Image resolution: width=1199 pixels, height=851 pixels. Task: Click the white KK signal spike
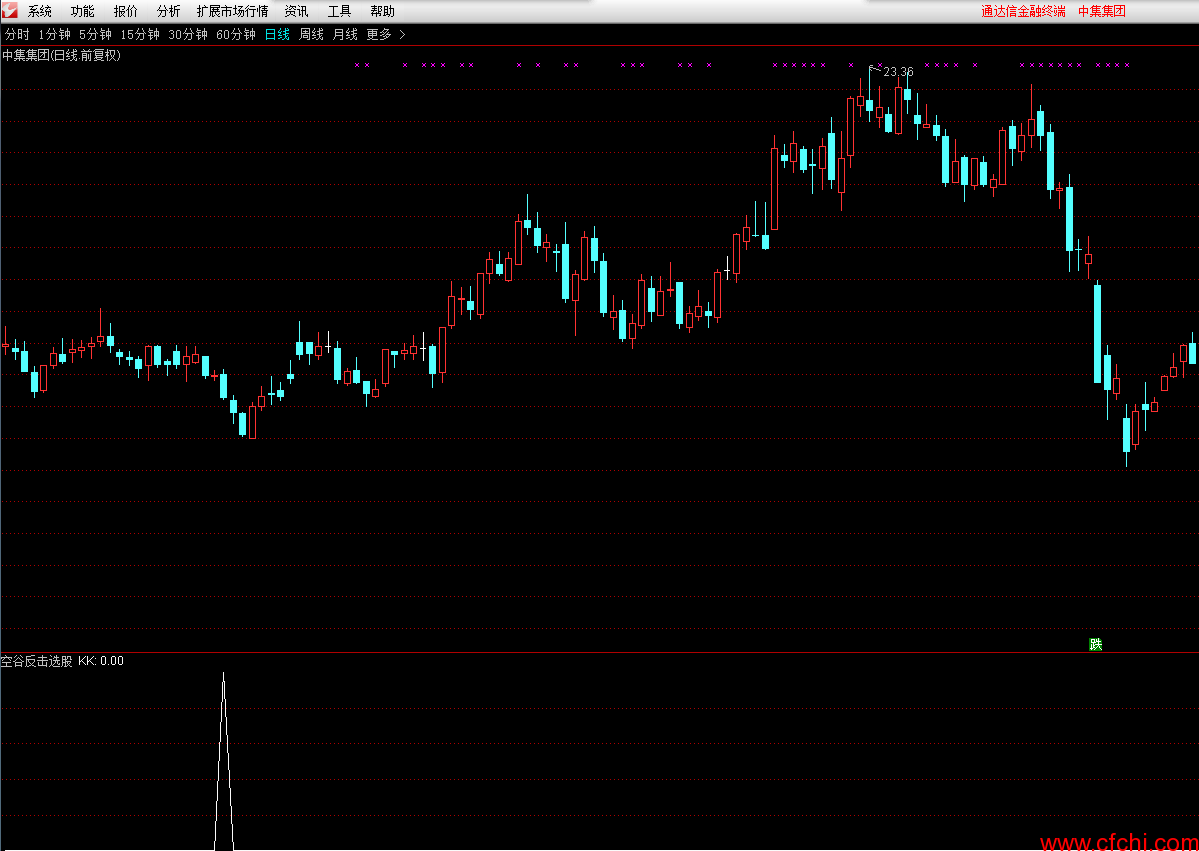pyautogui.click(x=223, y=761)
